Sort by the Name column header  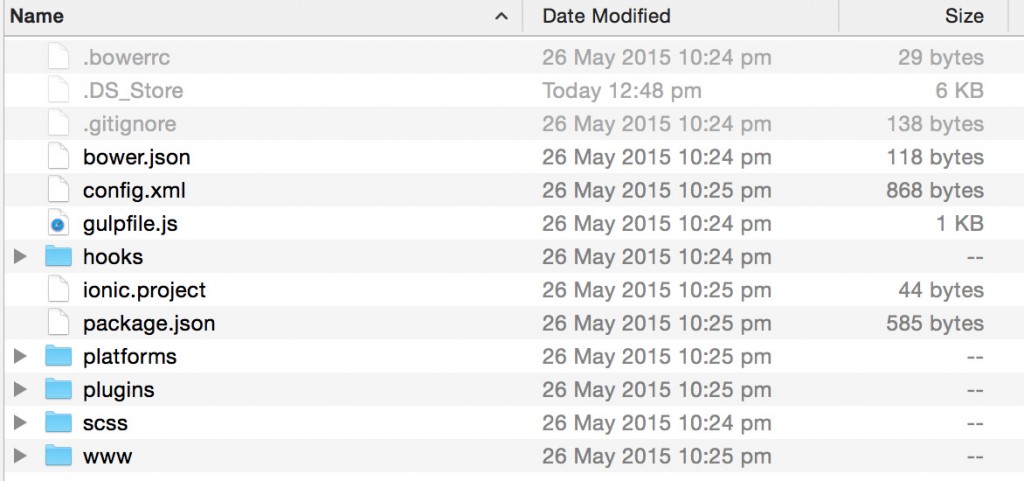tap(38, 16)
